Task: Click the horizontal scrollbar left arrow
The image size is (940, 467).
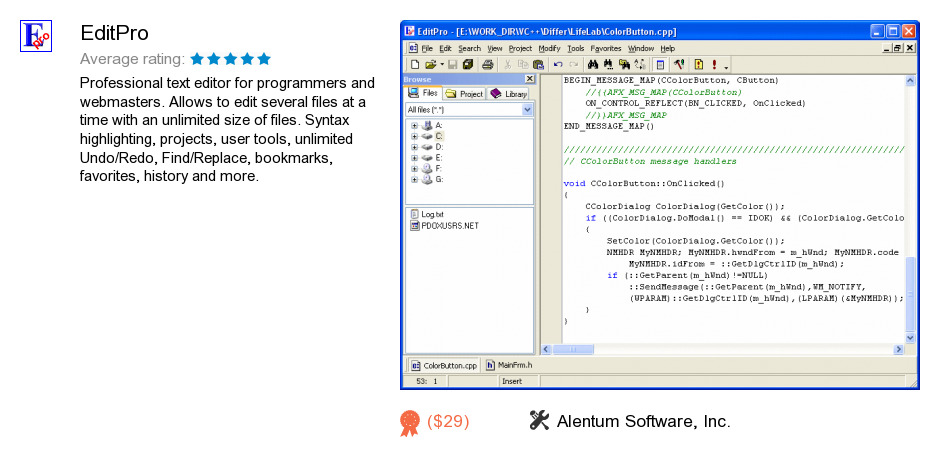Action: (x=547, y=349)
